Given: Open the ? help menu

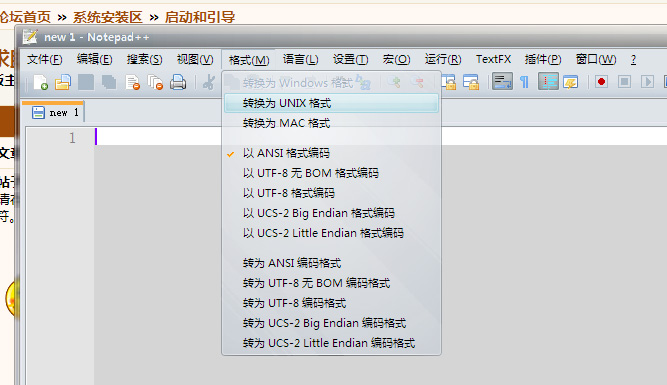Looking at the screenshot, I should (633, 60).
